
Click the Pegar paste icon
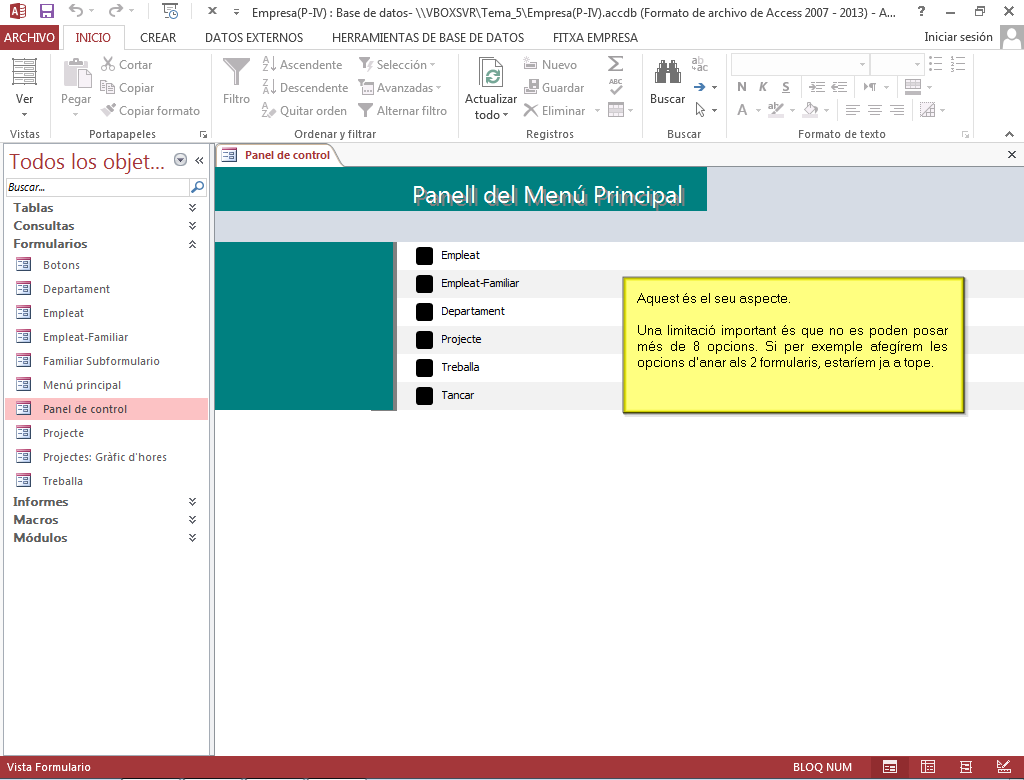pos(76,73)
